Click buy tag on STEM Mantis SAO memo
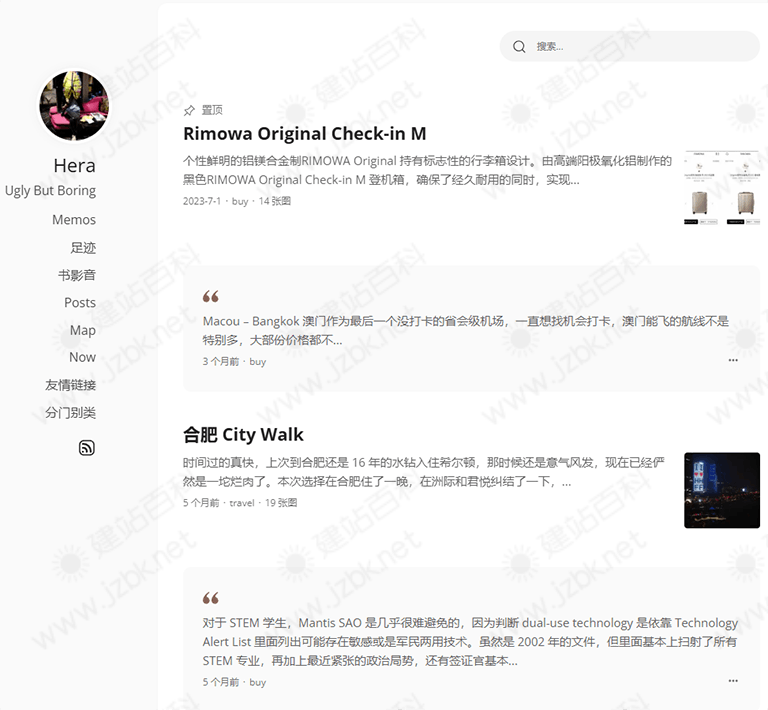Image resolution: width=768 pixels, height=710 pixels. [258, 683]
